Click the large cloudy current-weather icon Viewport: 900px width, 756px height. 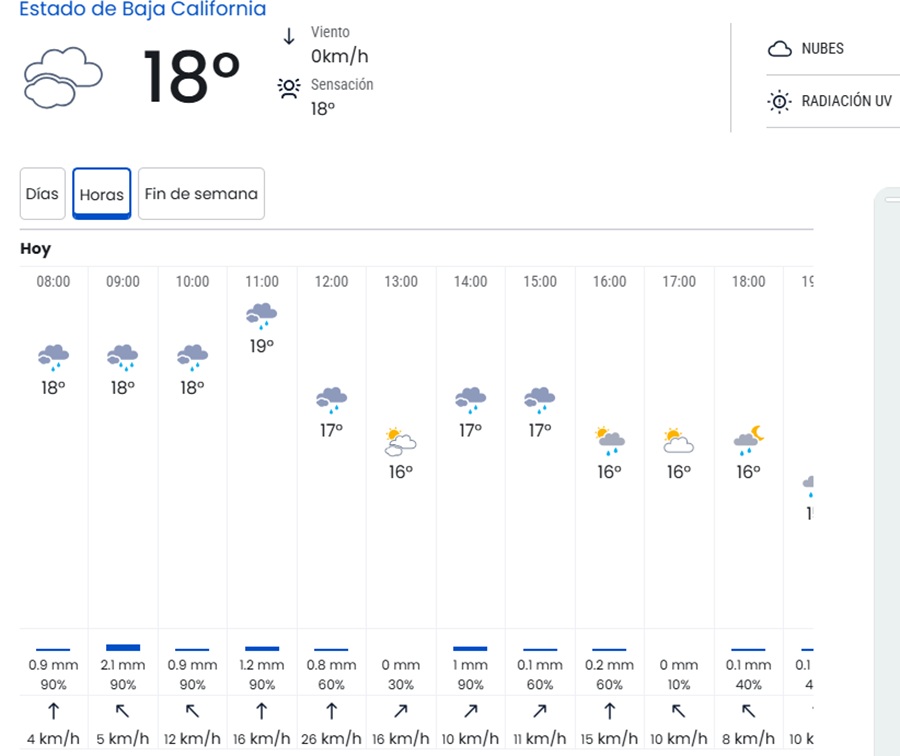click(x=62, y=78)
